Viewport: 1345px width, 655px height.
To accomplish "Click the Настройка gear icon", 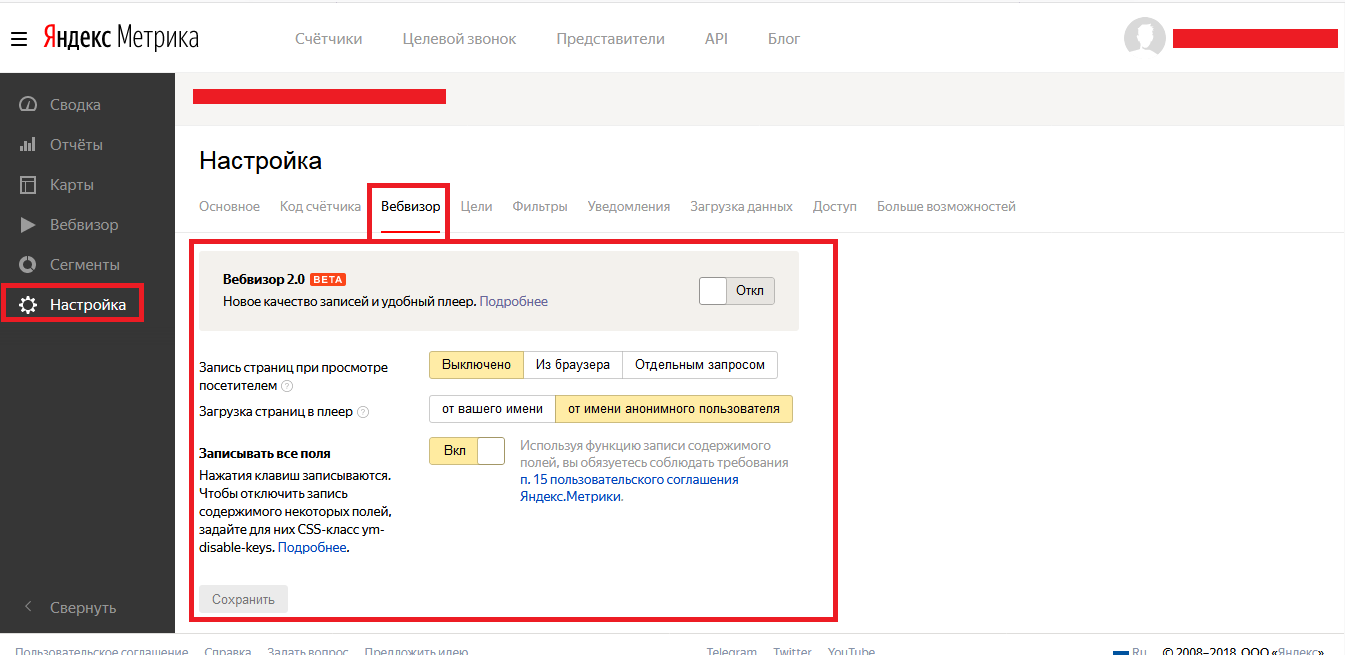I will (28, 305).
